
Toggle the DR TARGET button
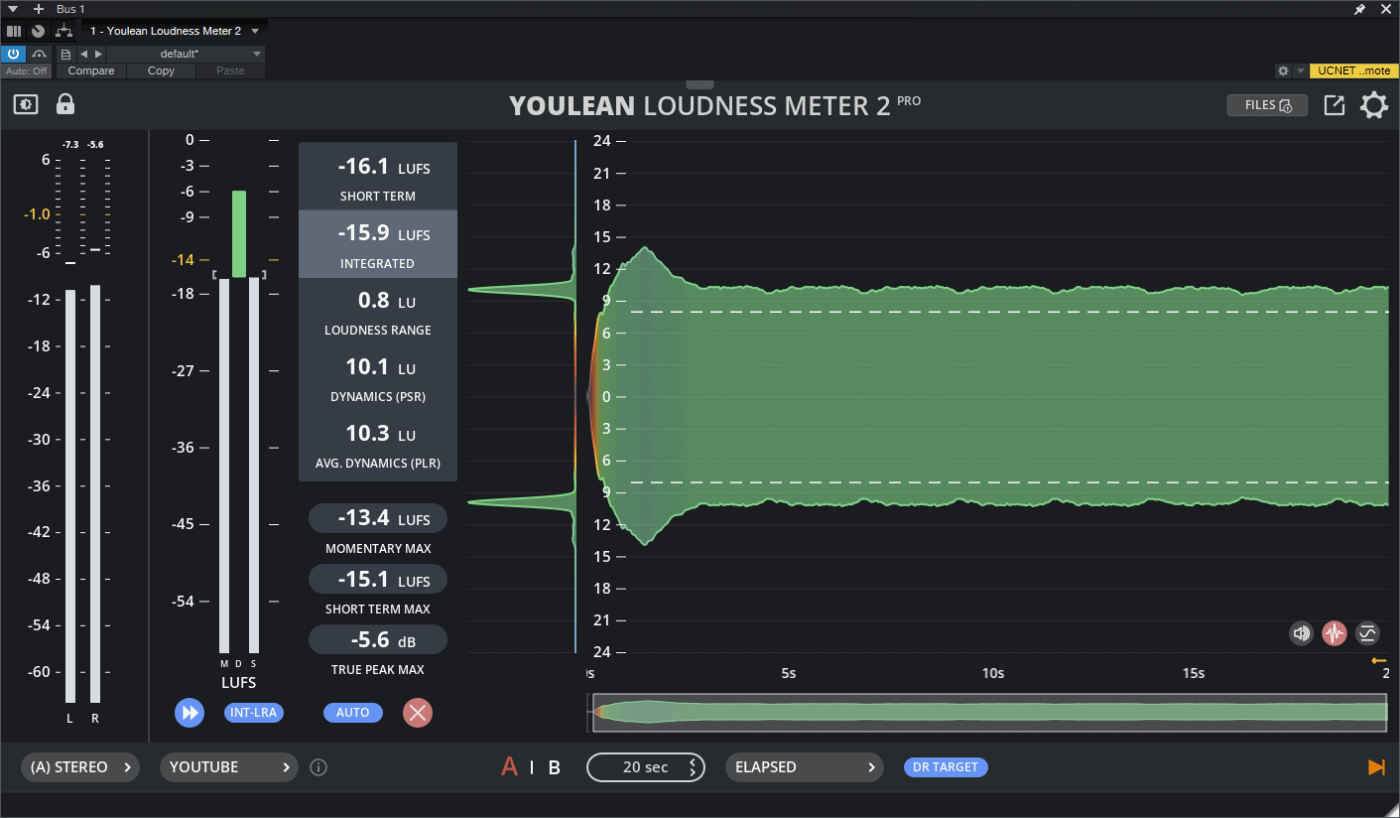coord(945,767)
